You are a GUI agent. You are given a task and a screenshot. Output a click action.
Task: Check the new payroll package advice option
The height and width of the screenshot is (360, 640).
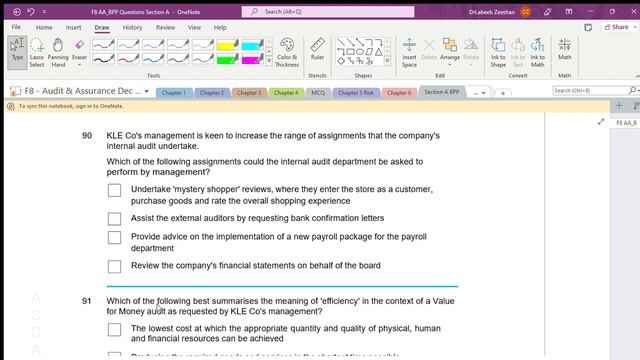point(114,238)
